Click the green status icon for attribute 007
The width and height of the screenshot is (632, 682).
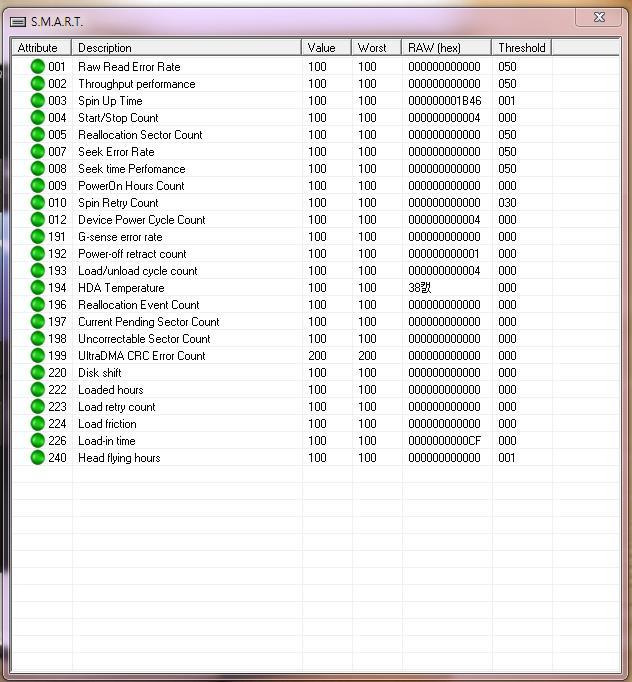click(x=38, y=151)
